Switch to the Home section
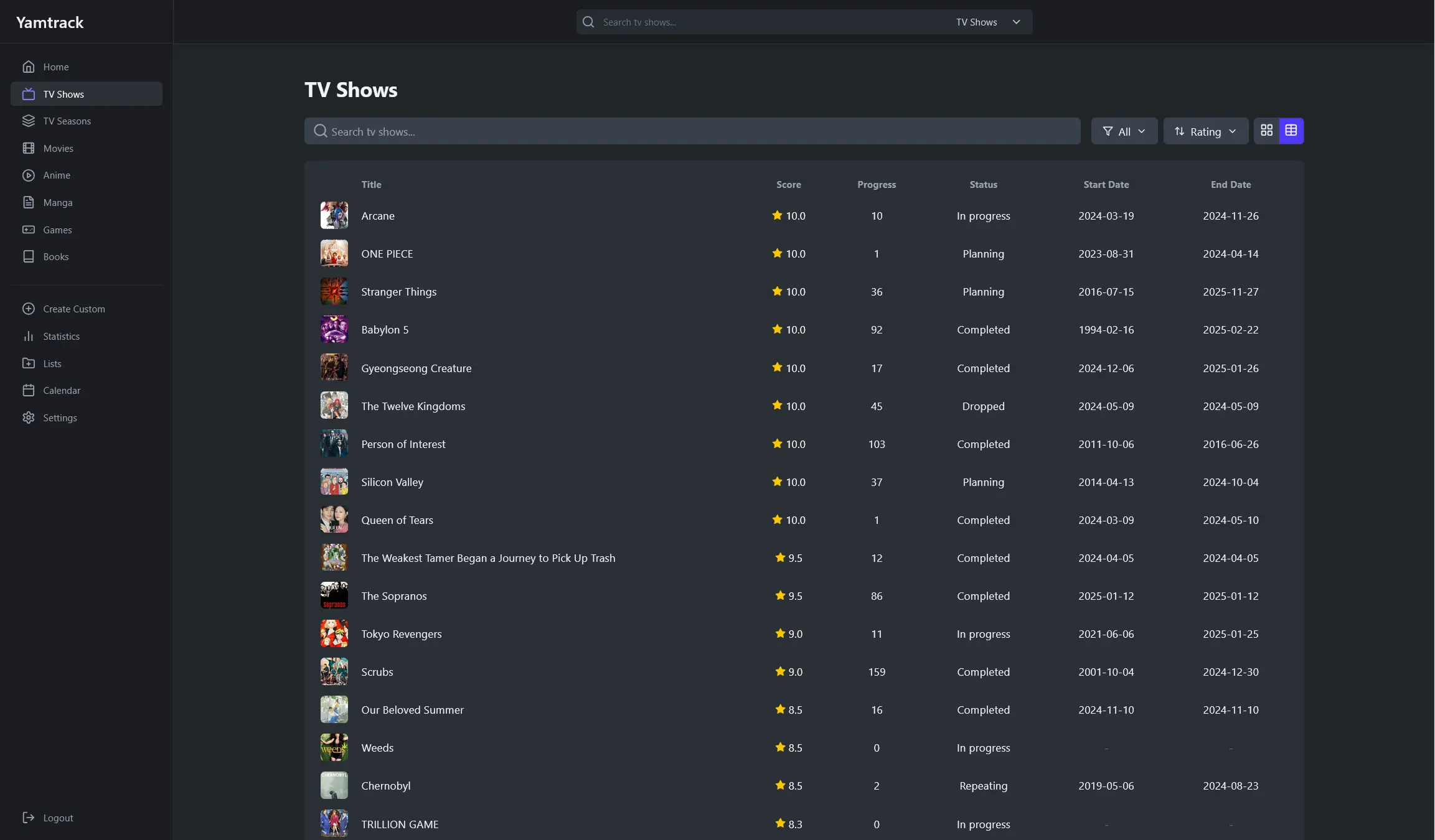This screenshot has height=840, width=1435. (x=56, y=67)
